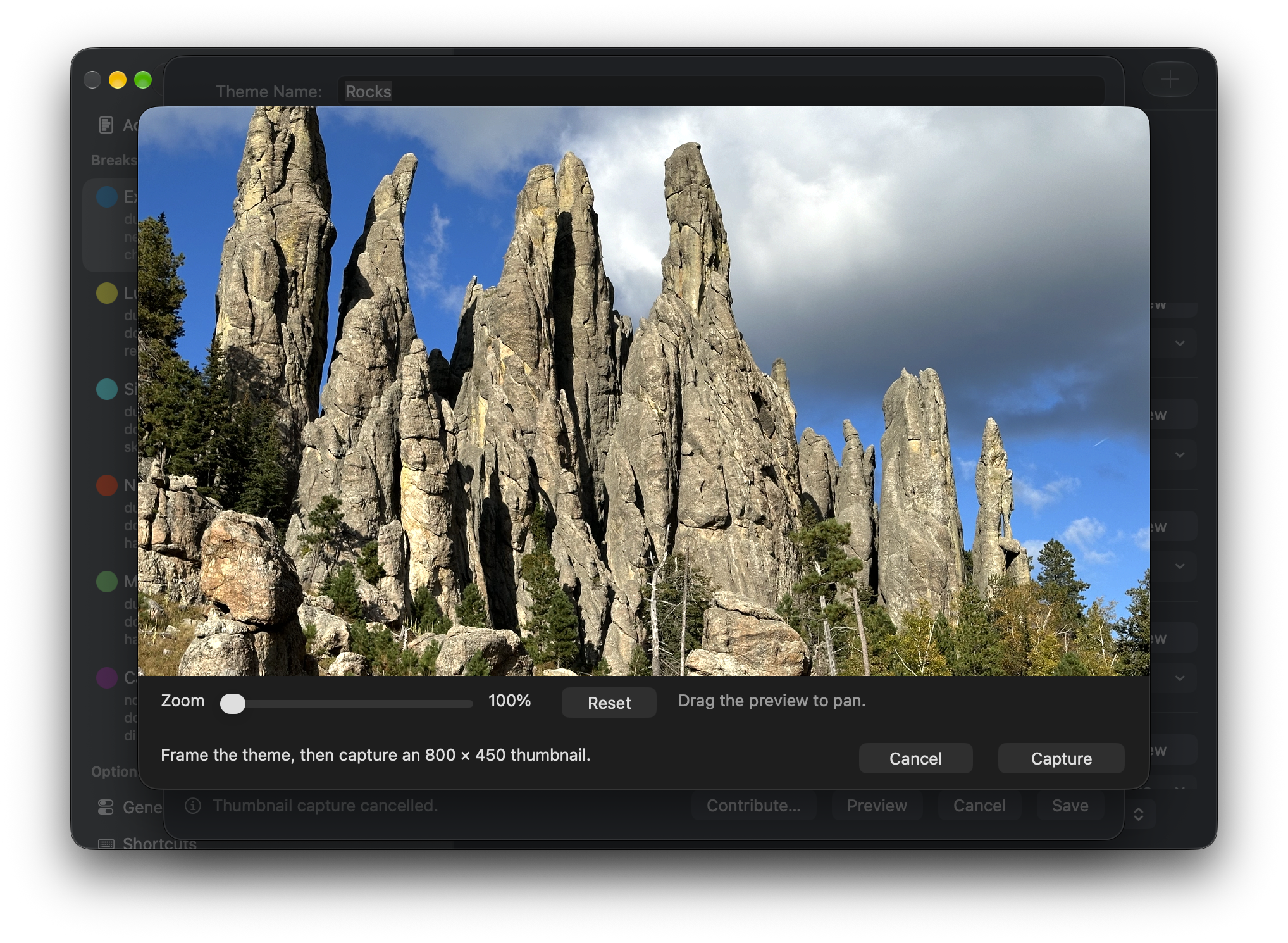The width and height of the screenshot is (1288, 943).
Task: Open the topmost chevron dropdown at right edge
Action: [1180, 344]
